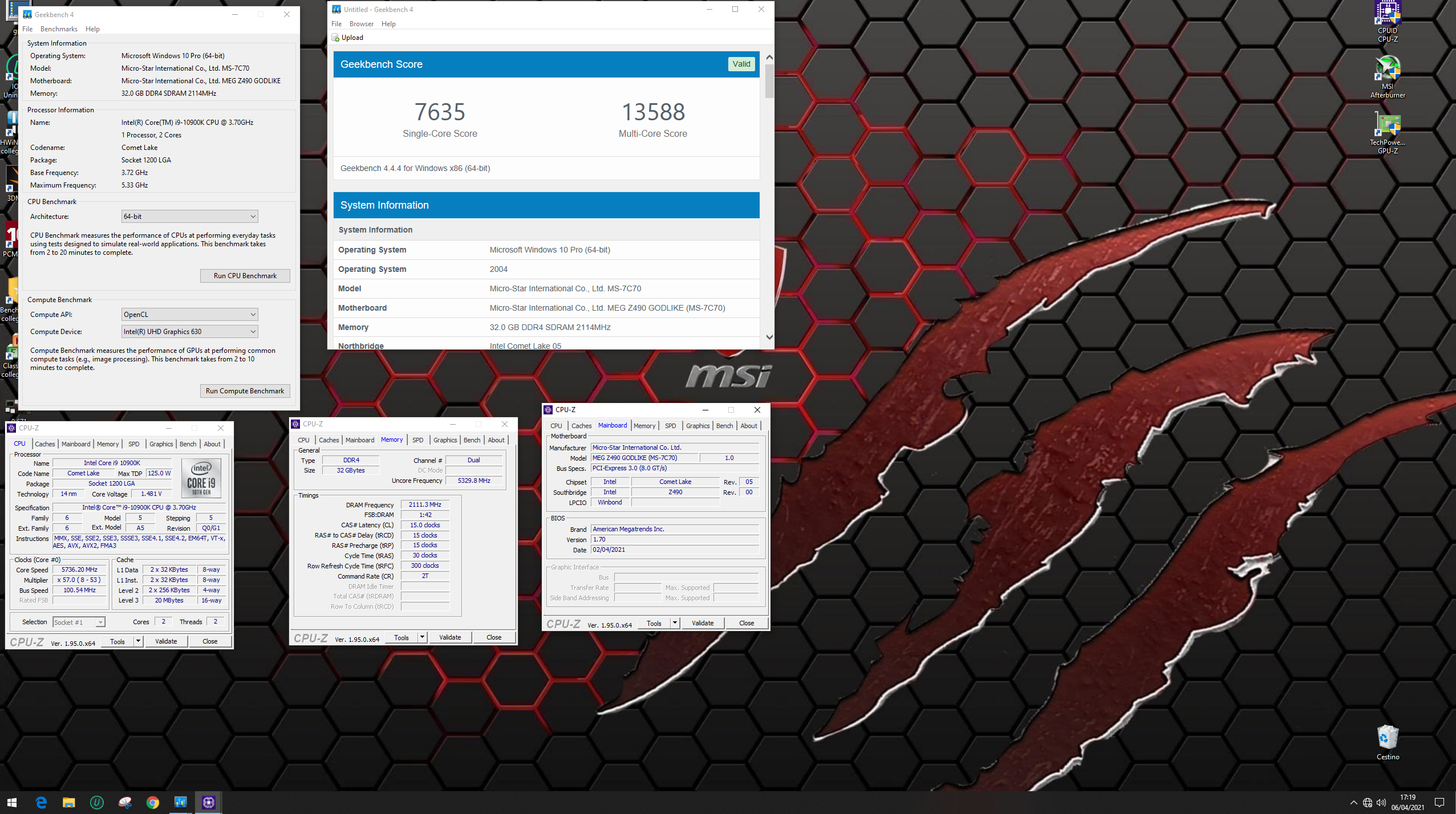Open the volume tray icon
This screenshot has width=1456, height=814.
[x=1381, y=803]
